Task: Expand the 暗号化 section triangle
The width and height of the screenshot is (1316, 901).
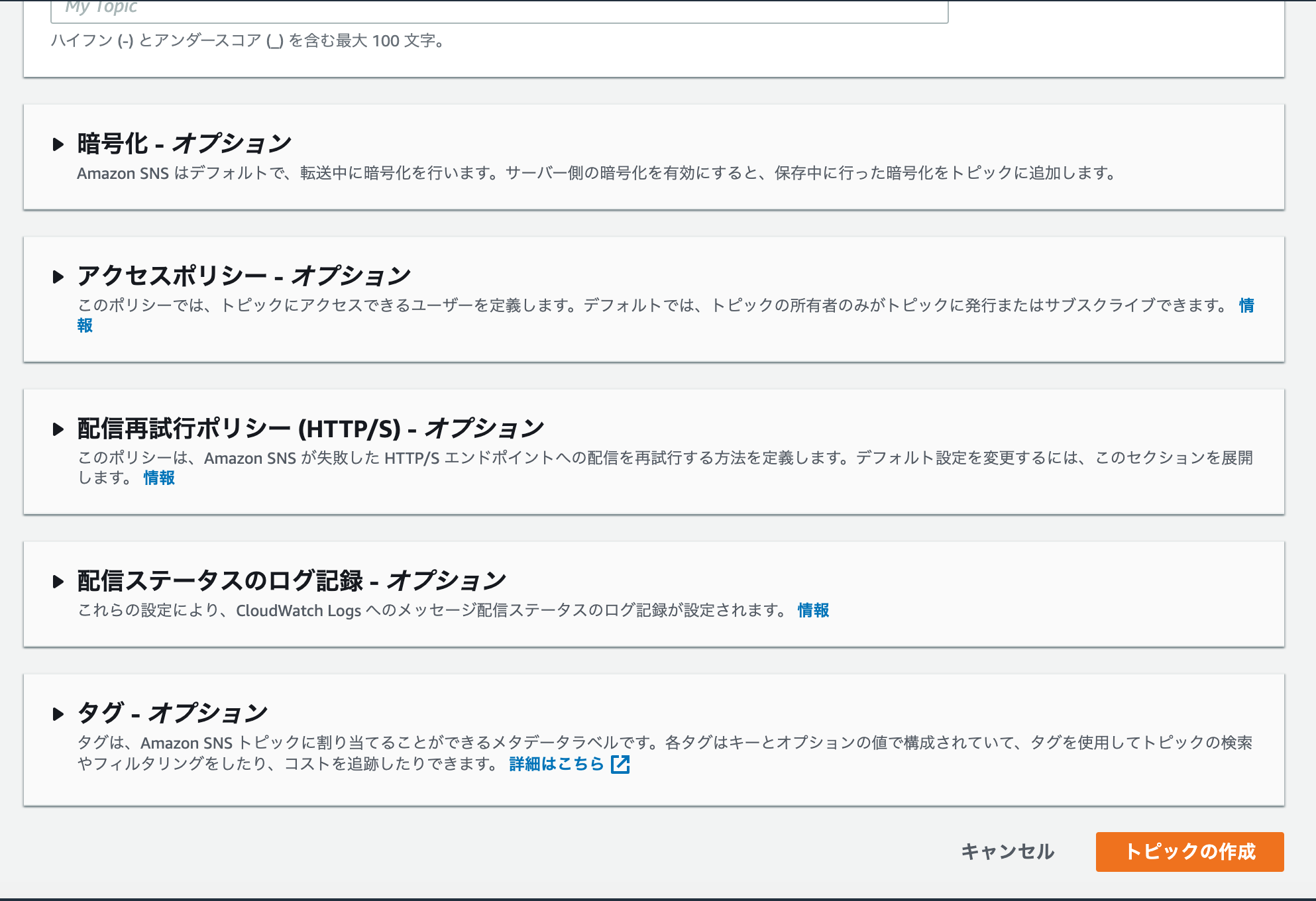Action: pos(58,144)
